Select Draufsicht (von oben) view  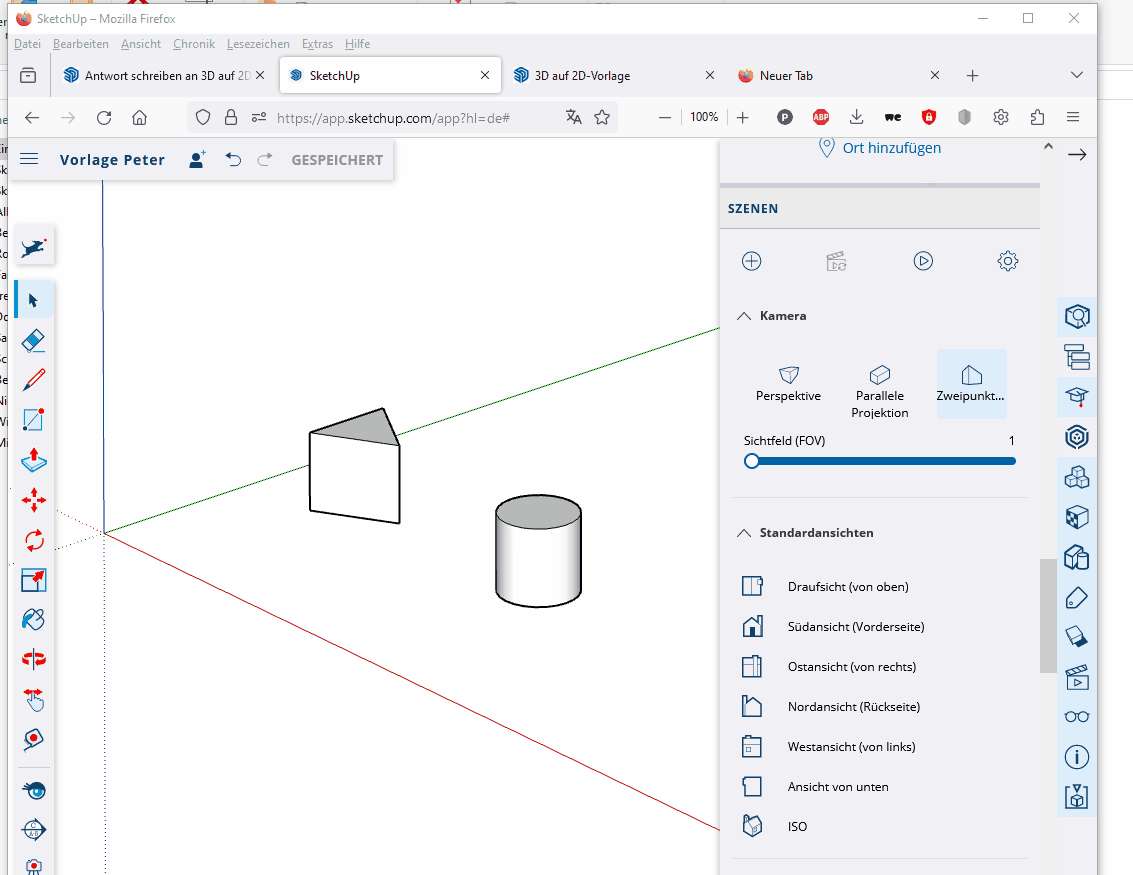(848, 587)
